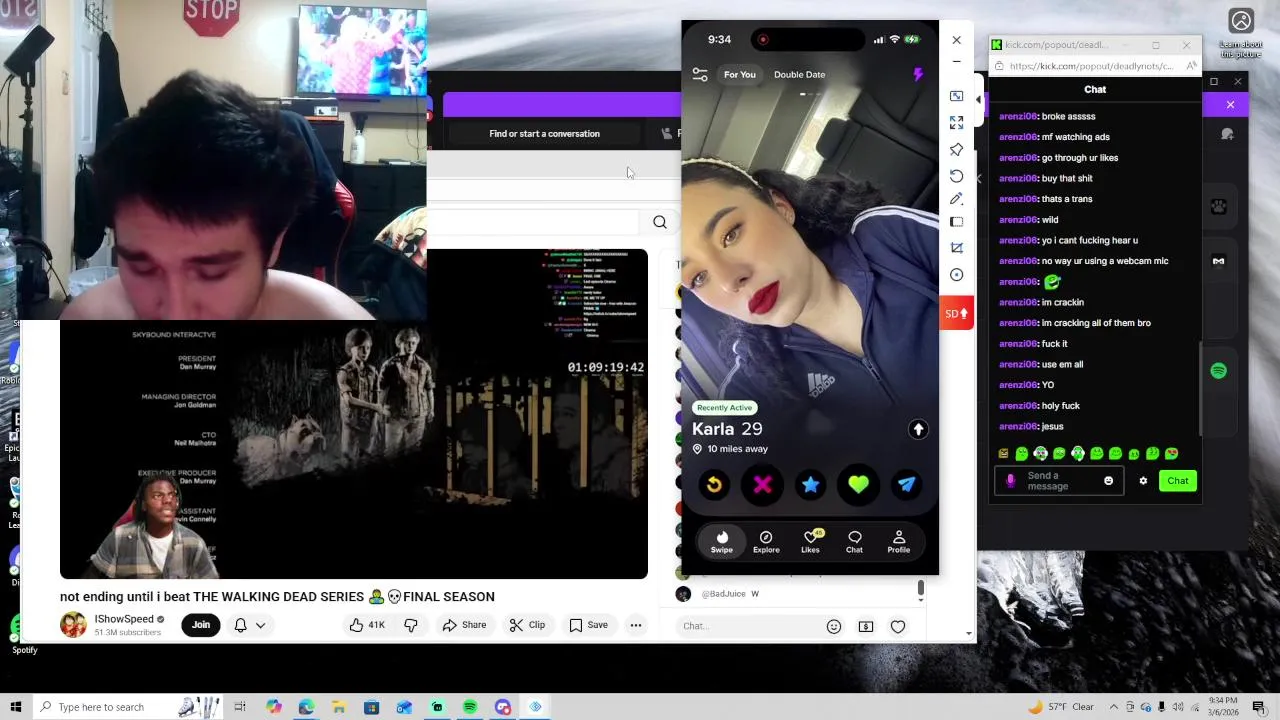Click the fullscreen arrows icon in mirror sidebar

(x=956, y=122)
